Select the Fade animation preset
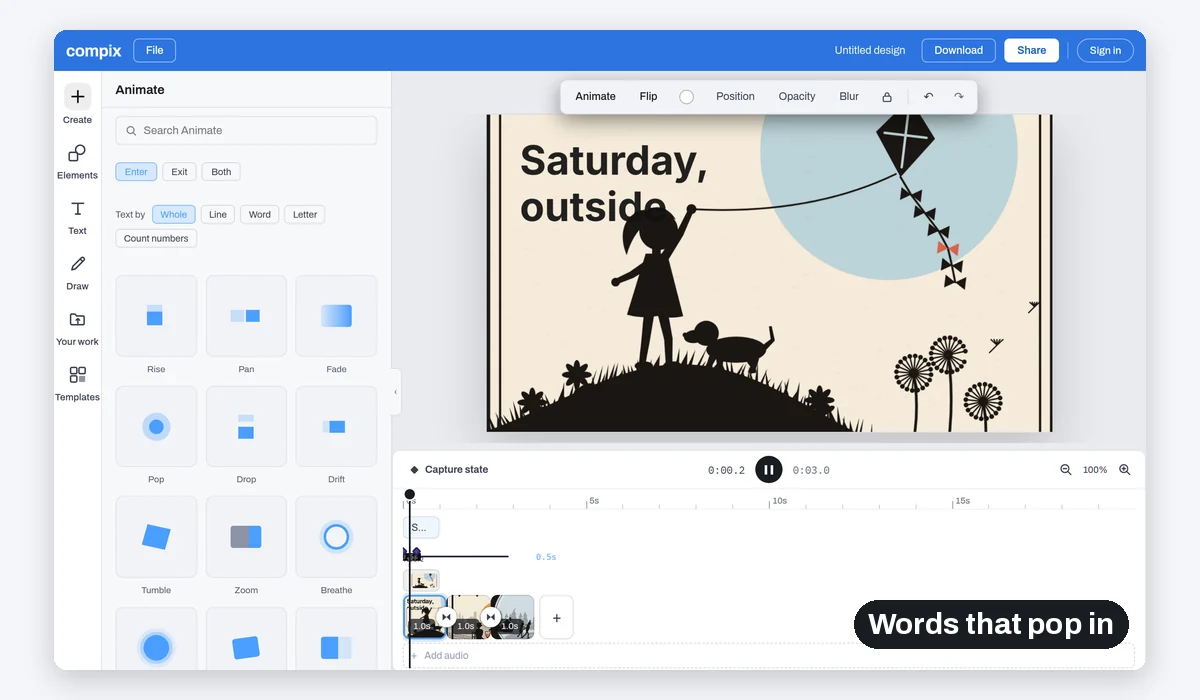 click(x=336, y=316)
